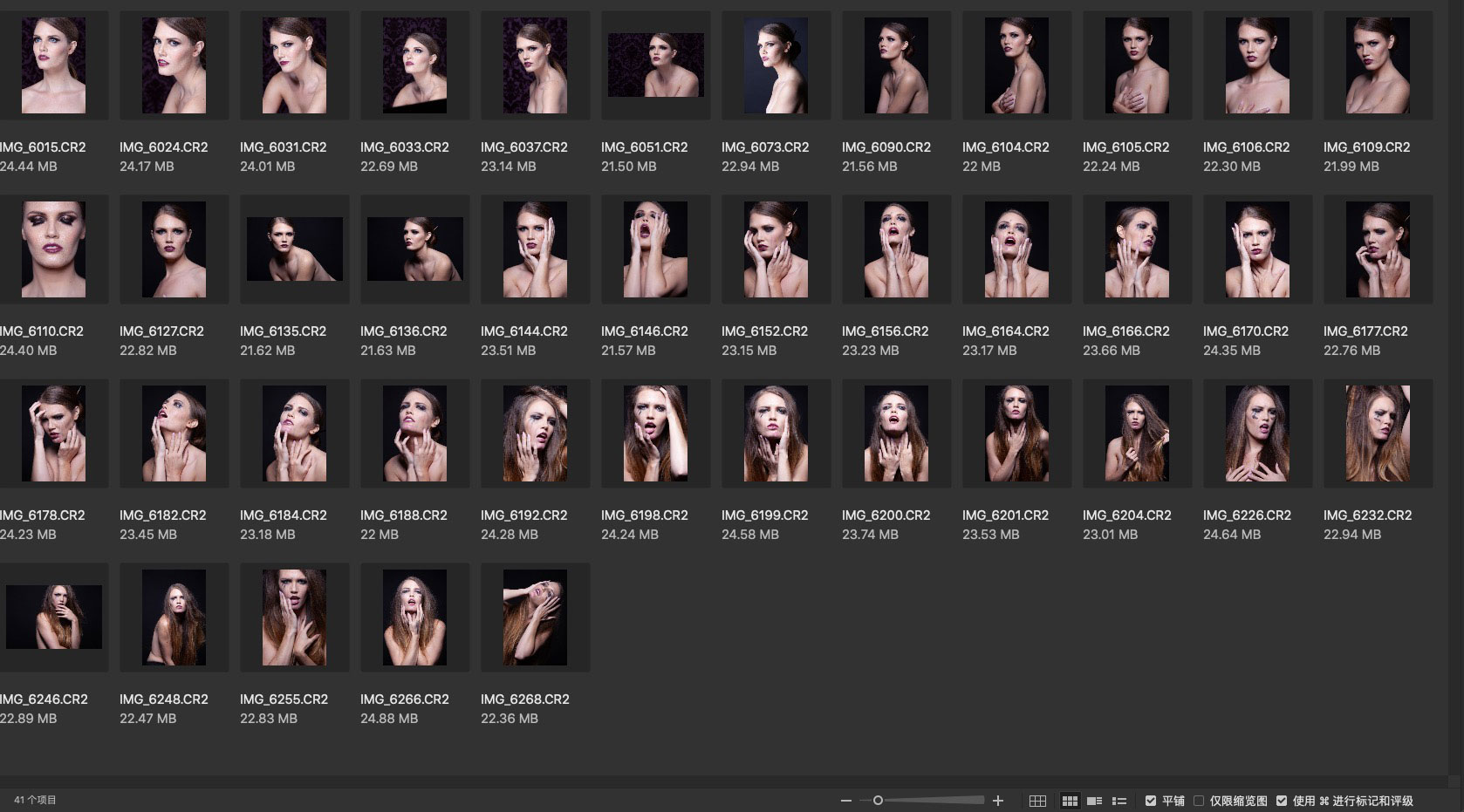This screenshot has width=1464, height=812.
Task: Select the IMG_6166.CR2 thumbnail
Action: click(1137, 249)
